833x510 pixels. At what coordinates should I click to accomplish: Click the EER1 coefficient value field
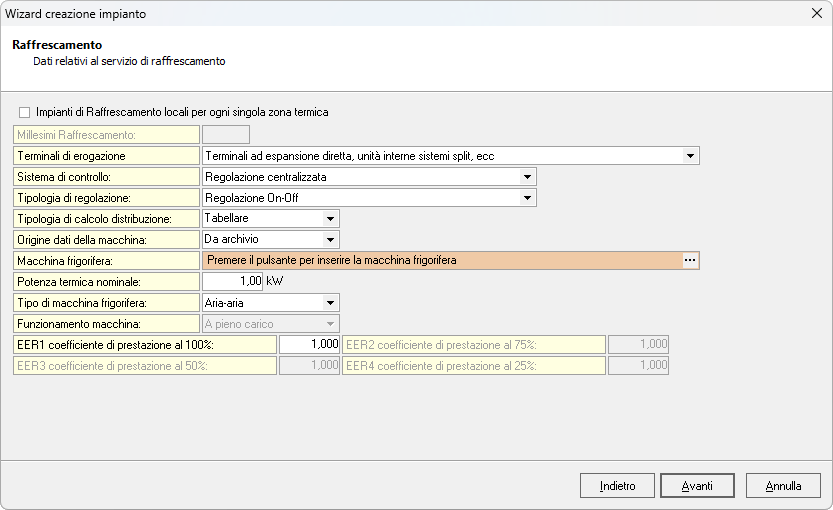[310, 344]
